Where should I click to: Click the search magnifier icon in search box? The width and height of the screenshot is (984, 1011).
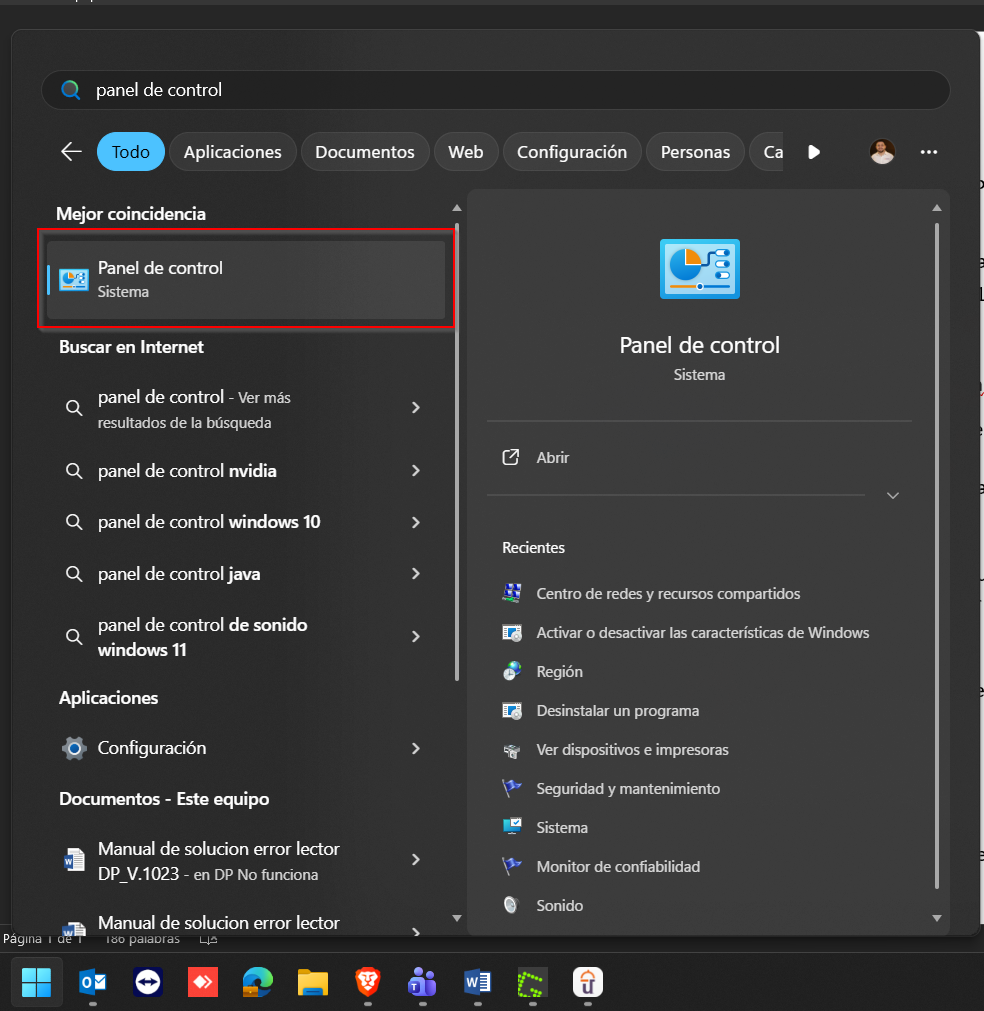click(x=70, y=90)
